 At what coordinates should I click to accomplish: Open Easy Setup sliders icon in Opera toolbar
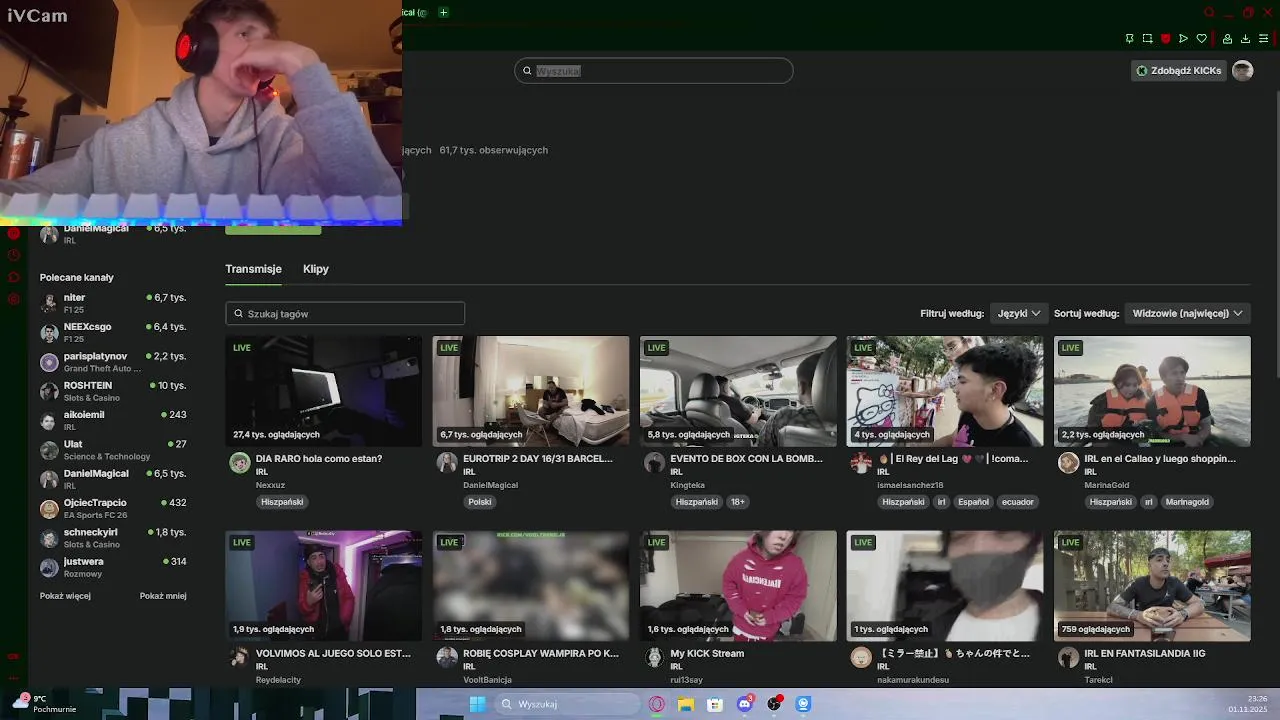(1263, 39)
